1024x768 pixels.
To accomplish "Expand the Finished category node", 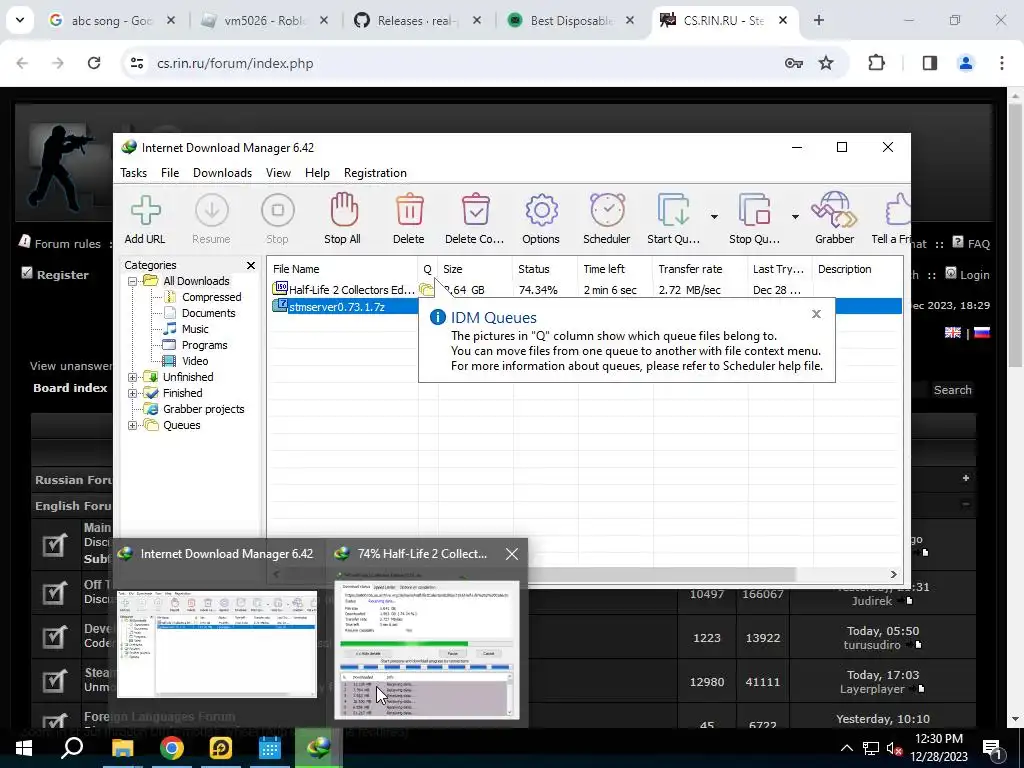I will pyautogui.click(x=133, y=394).
